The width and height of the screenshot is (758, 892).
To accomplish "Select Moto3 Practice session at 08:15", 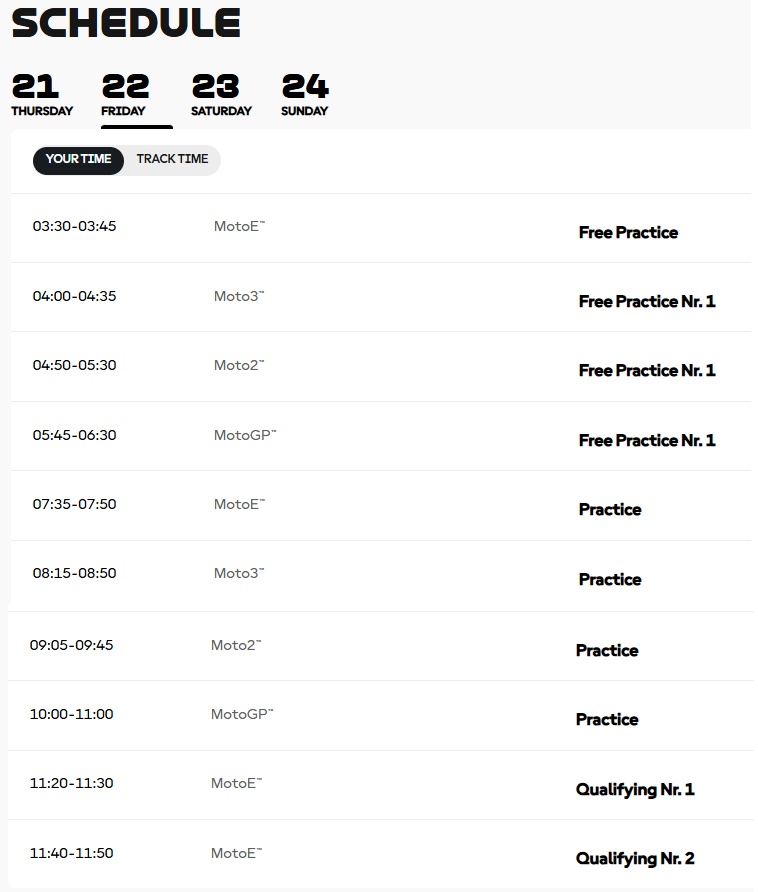I will [380, 576].
